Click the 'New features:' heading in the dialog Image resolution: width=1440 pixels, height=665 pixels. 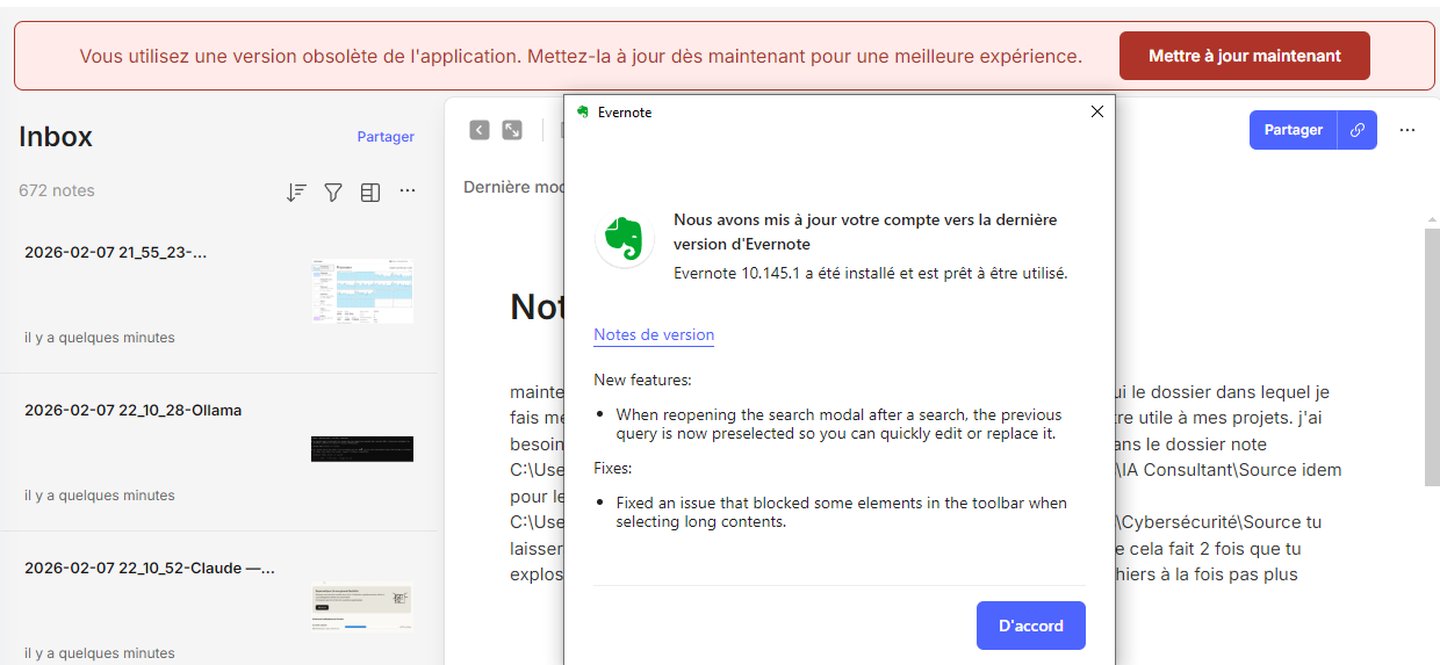pos(643,380)
